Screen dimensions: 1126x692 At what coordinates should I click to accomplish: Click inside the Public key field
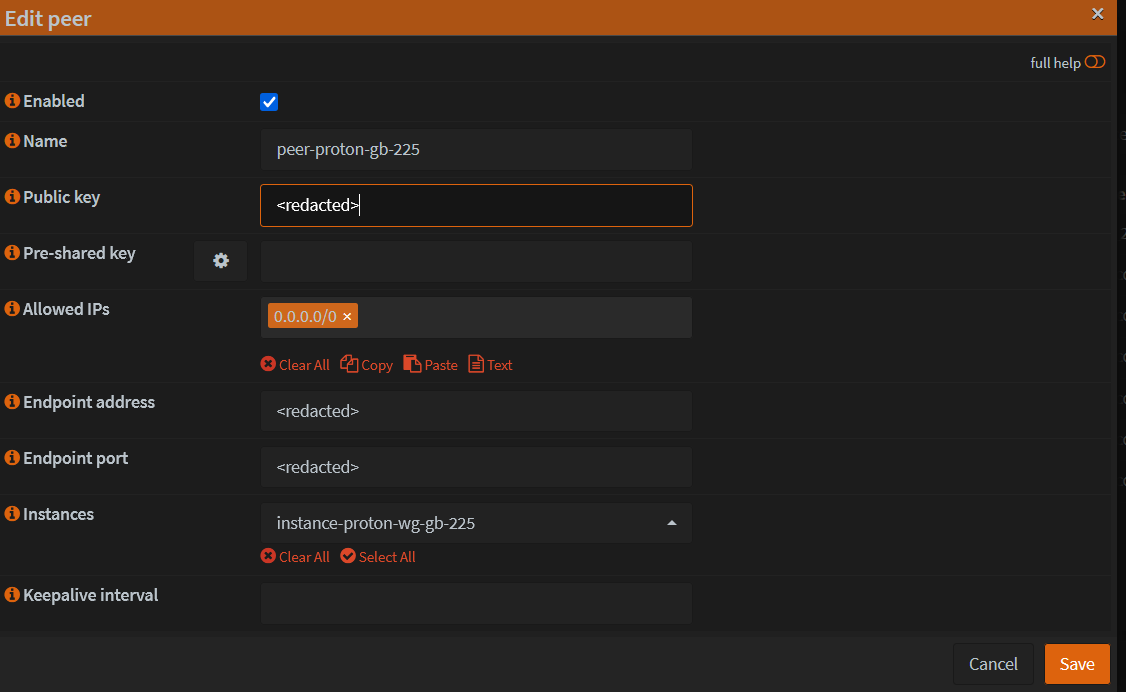[x=475, y=205]
